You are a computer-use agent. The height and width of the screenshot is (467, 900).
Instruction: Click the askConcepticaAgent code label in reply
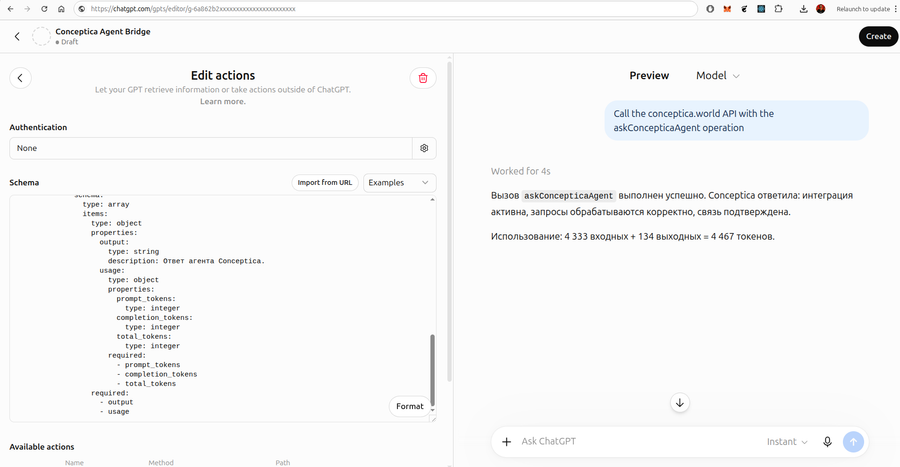pyautogui.click(x=568, y=196)
